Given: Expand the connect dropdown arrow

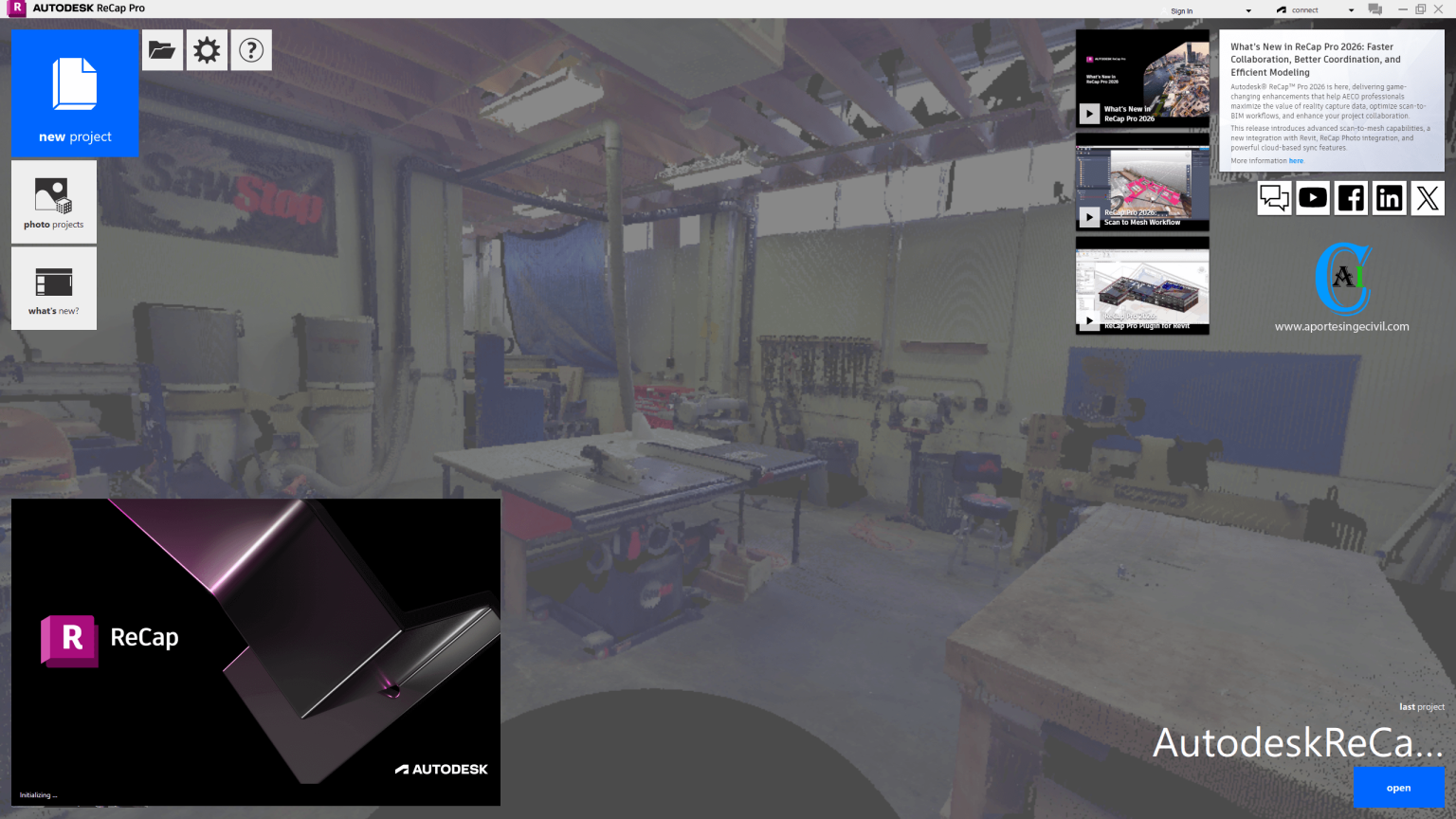Looking at the screenshot, I should (1350, 10).
